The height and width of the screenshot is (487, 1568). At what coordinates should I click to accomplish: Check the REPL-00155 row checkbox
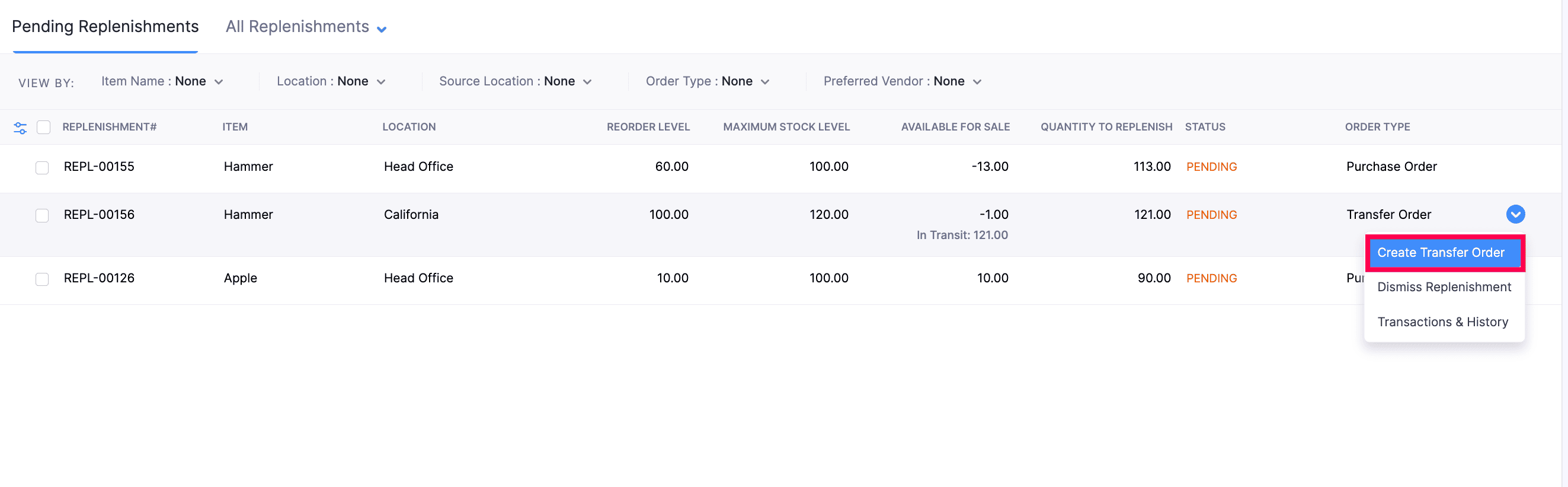42,167
